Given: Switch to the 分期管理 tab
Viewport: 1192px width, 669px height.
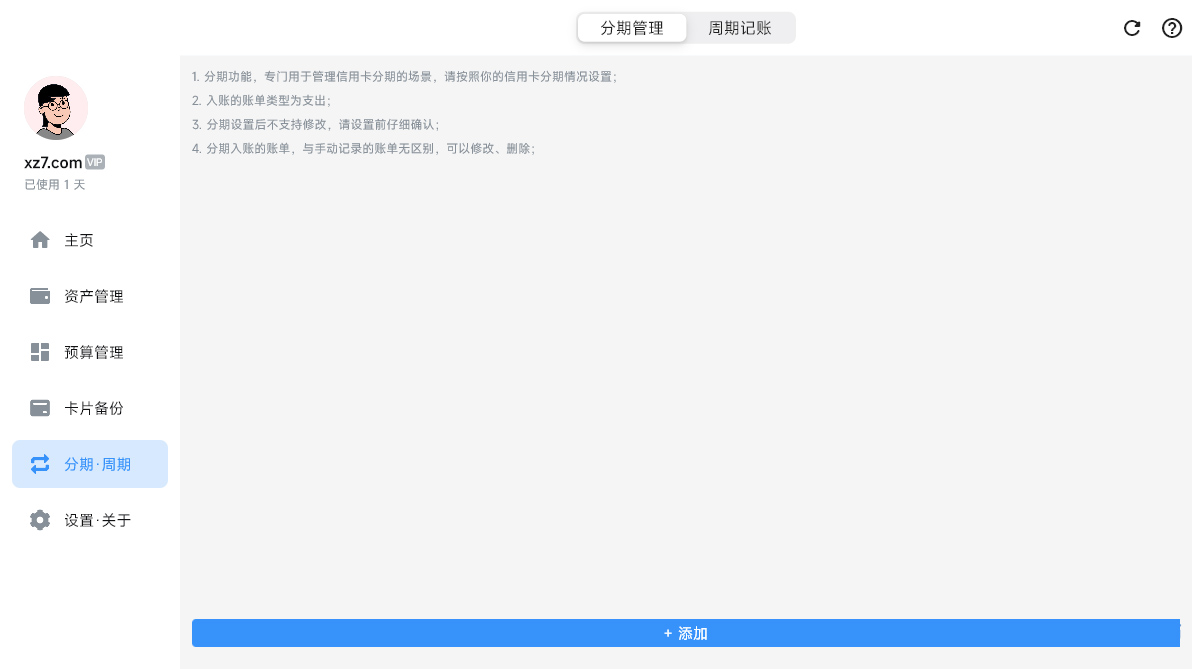Looking at the screenshot, I should (632, 28).
